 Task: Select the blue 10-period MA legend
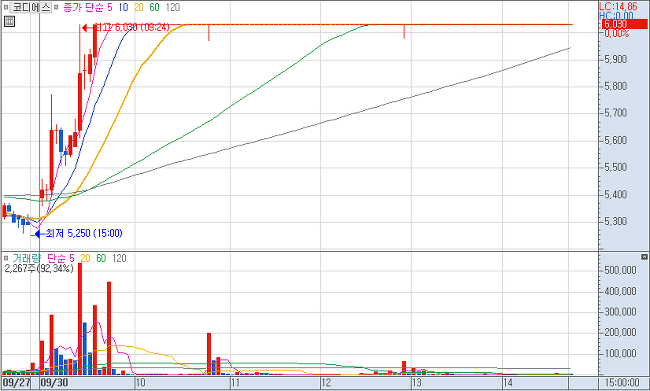[123, 7]
